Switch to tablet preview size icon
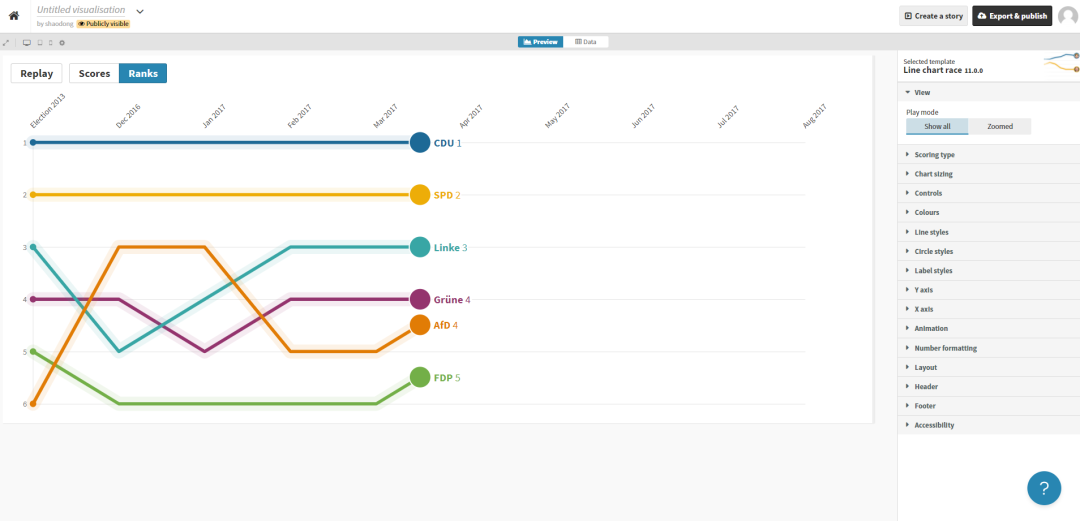Image resolution: width=1080 pixels, height=521 pixels. pyautogui.click(x=39, y=43)
